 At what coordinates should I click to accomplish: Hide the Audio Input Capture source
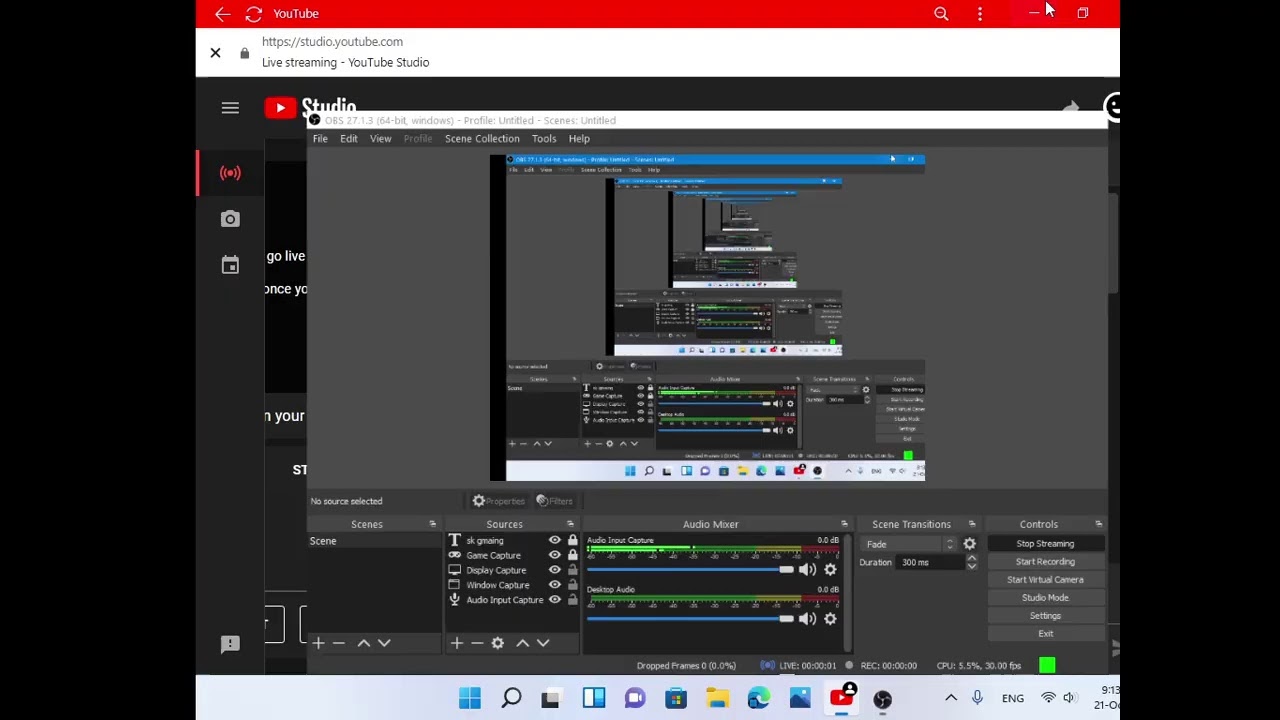pyautogui.click(x=554, y=600)
